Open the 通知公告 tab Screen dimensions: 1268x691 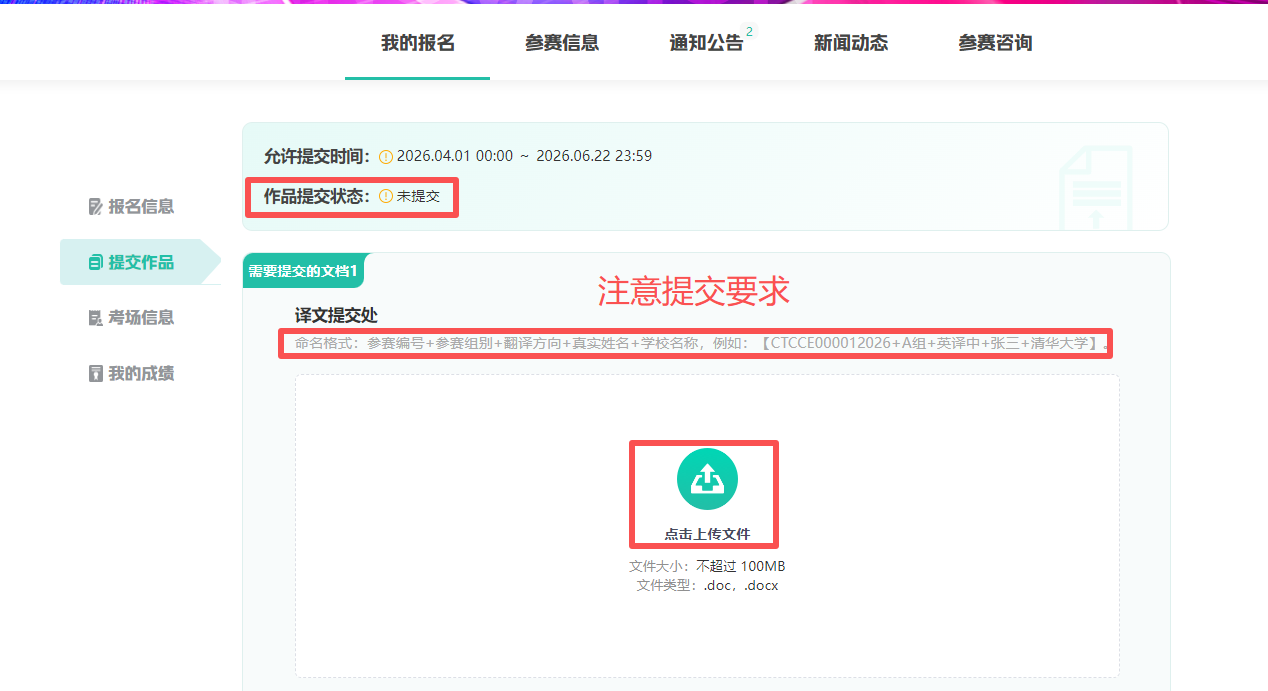pos(706,43)
